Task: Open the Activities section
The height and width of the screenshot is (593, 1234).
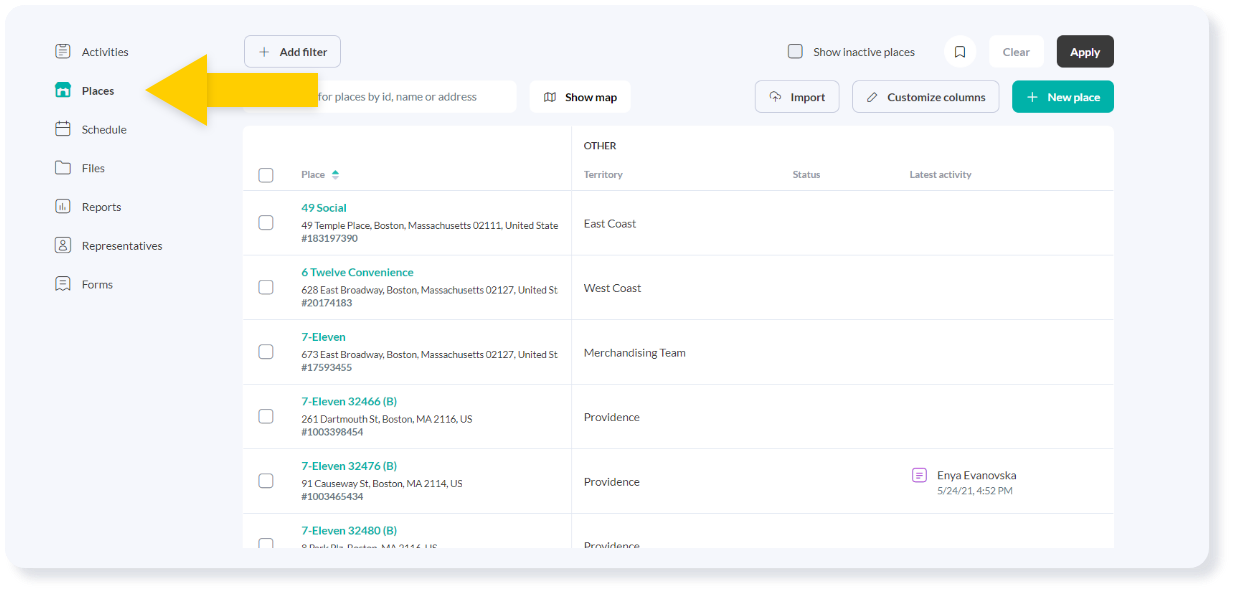Action: pos(105,52)
